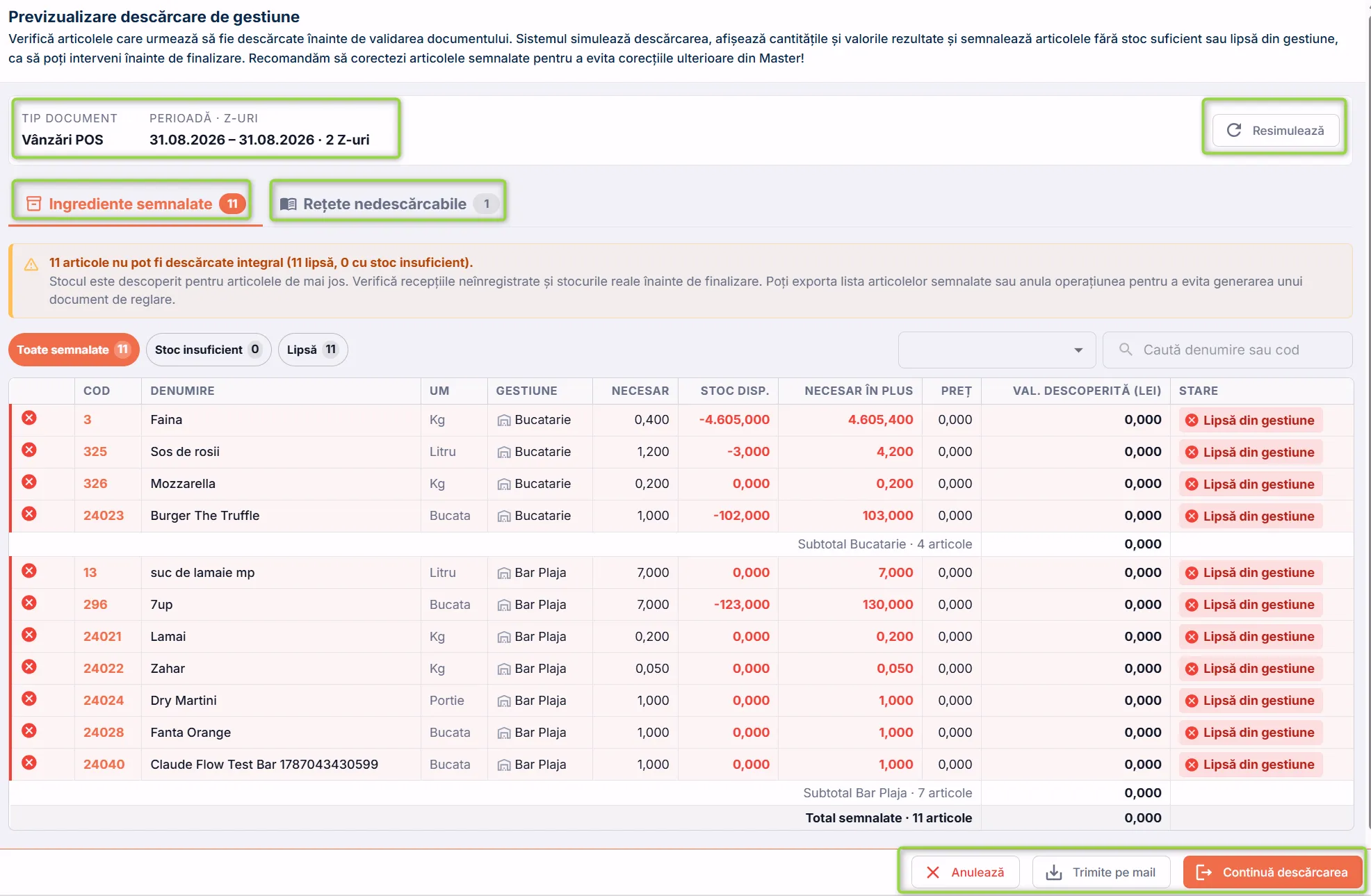Click the error icon for suc de lamaie mp

tap(29, 571)
